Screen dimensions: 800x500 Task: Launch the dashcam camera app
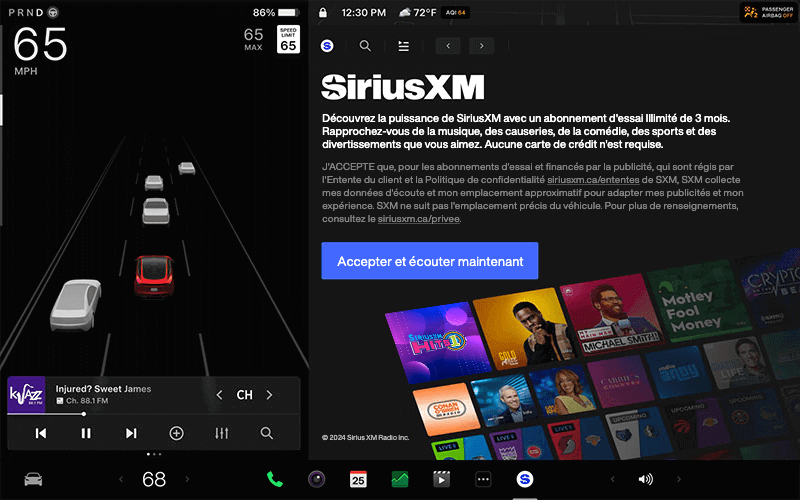(x=317, y=479)
